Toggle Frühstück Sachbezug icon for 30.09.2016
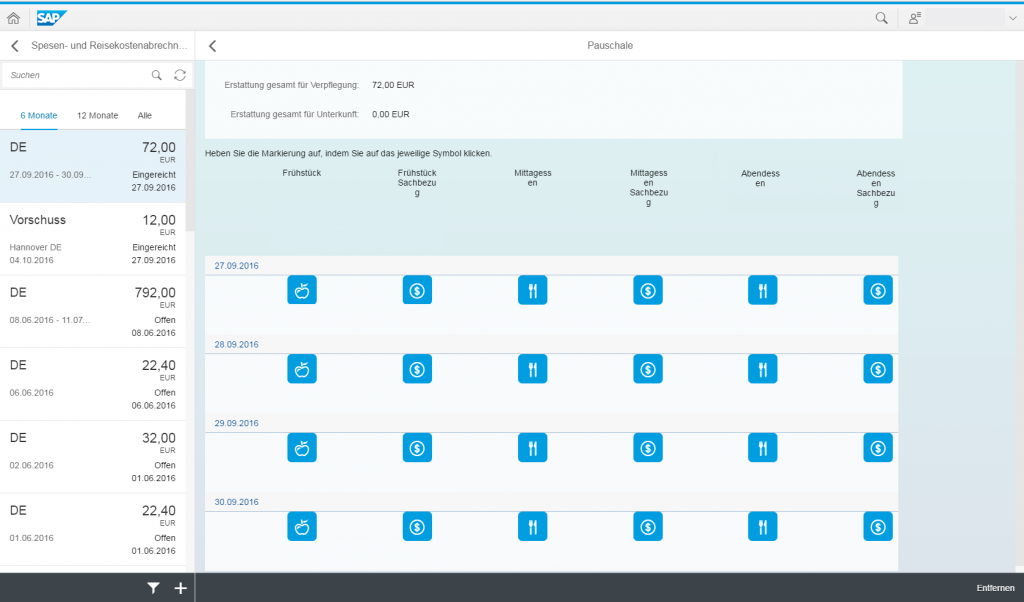 pyautogui.click(x=417, y=526)
